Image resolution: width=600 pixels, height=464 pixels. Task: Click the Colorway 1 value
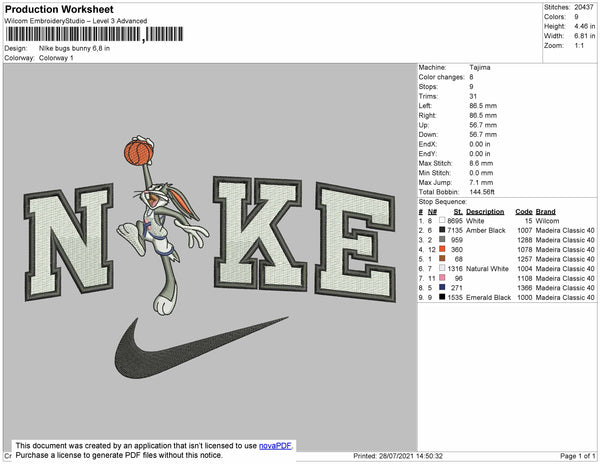pyautogui.click(x=56, y=58)
